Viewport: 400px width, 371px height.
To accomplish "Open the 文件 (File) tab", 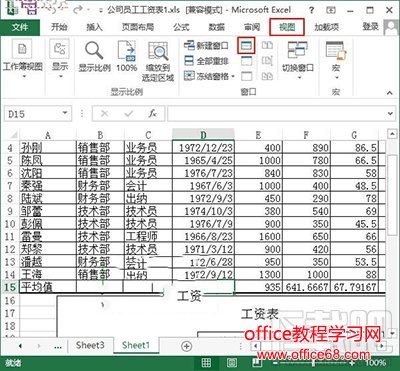I will [20, 27].
